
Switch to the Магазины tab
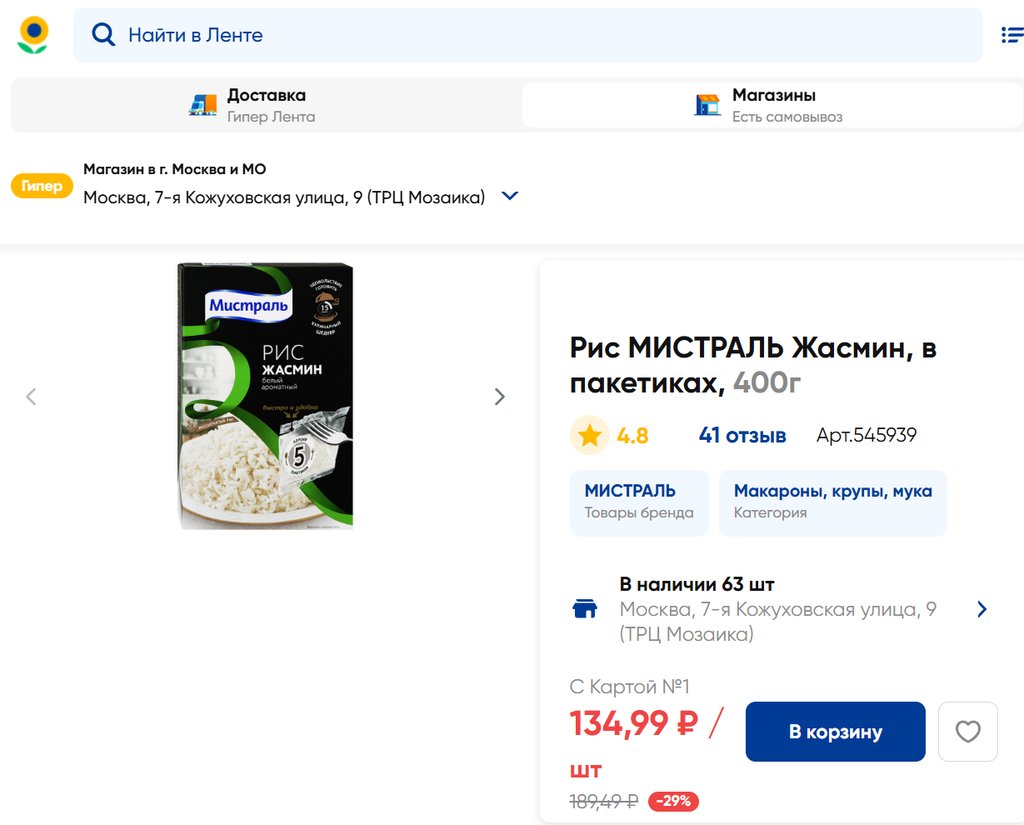tap(770, 105)
